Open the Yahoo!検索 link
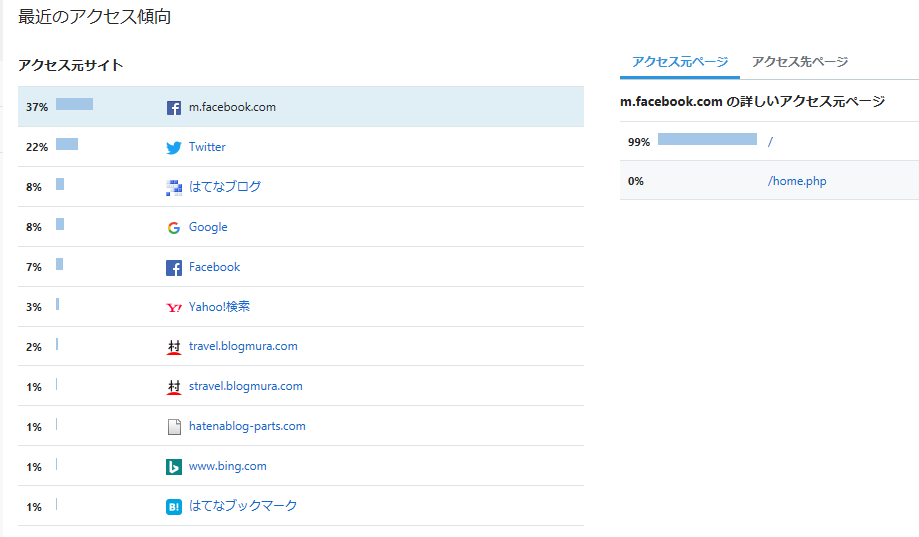919x537 pixels. click(219, 307)
